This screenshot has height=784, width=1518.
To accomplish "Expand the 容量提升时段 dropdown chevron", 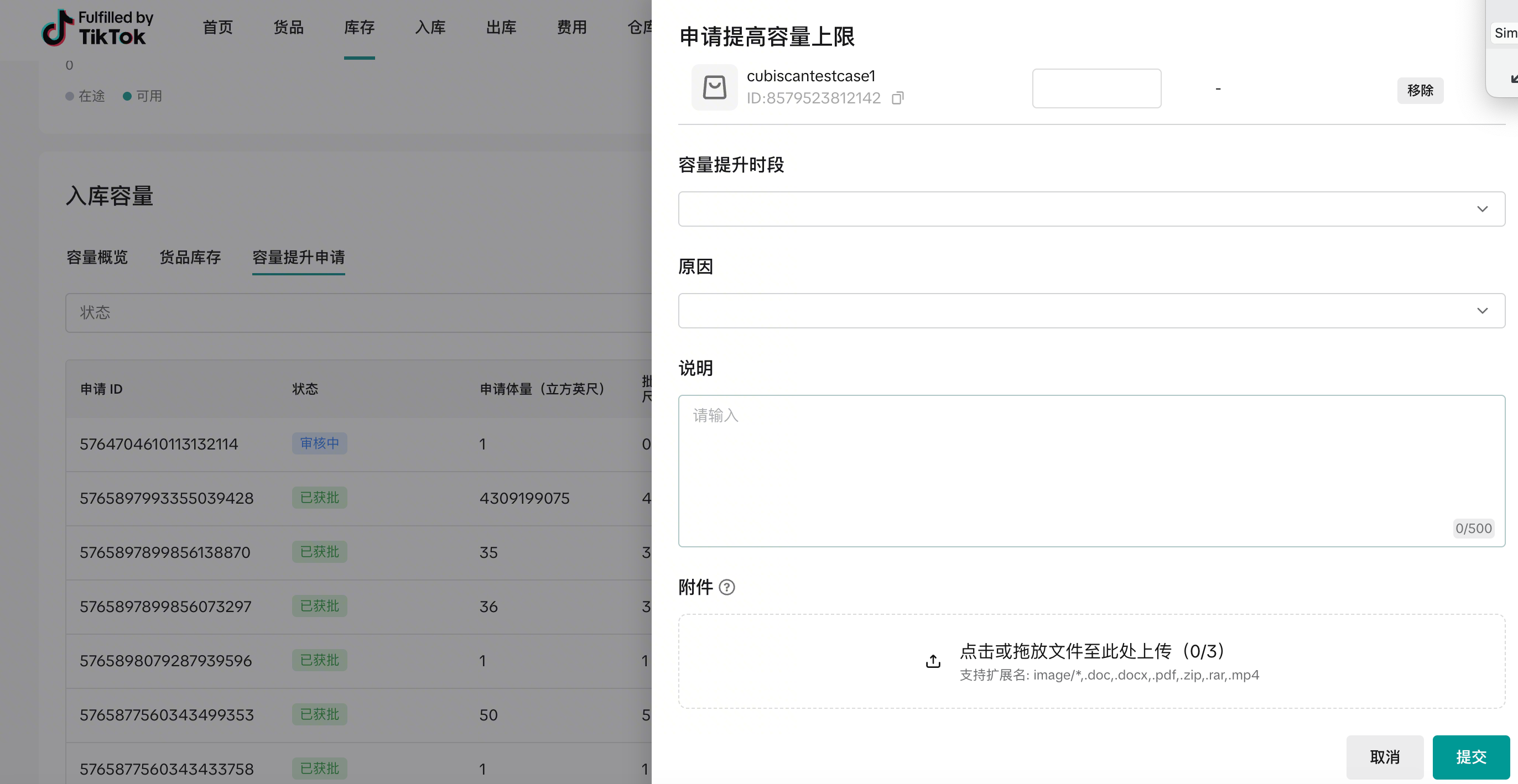I will (x=1482, y=209).
